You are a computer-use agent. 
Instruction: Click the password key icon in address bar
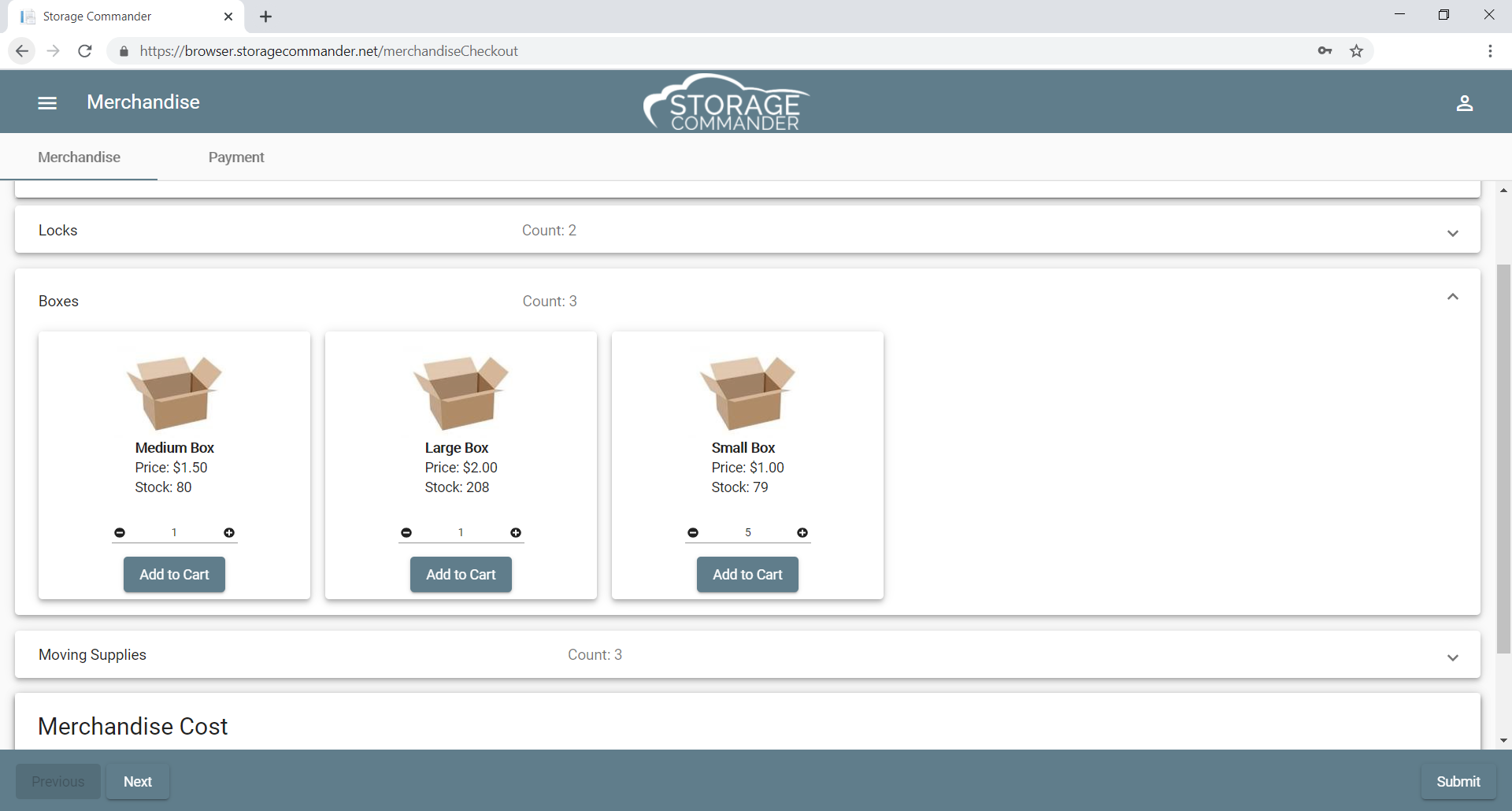tap(1325, 50)
